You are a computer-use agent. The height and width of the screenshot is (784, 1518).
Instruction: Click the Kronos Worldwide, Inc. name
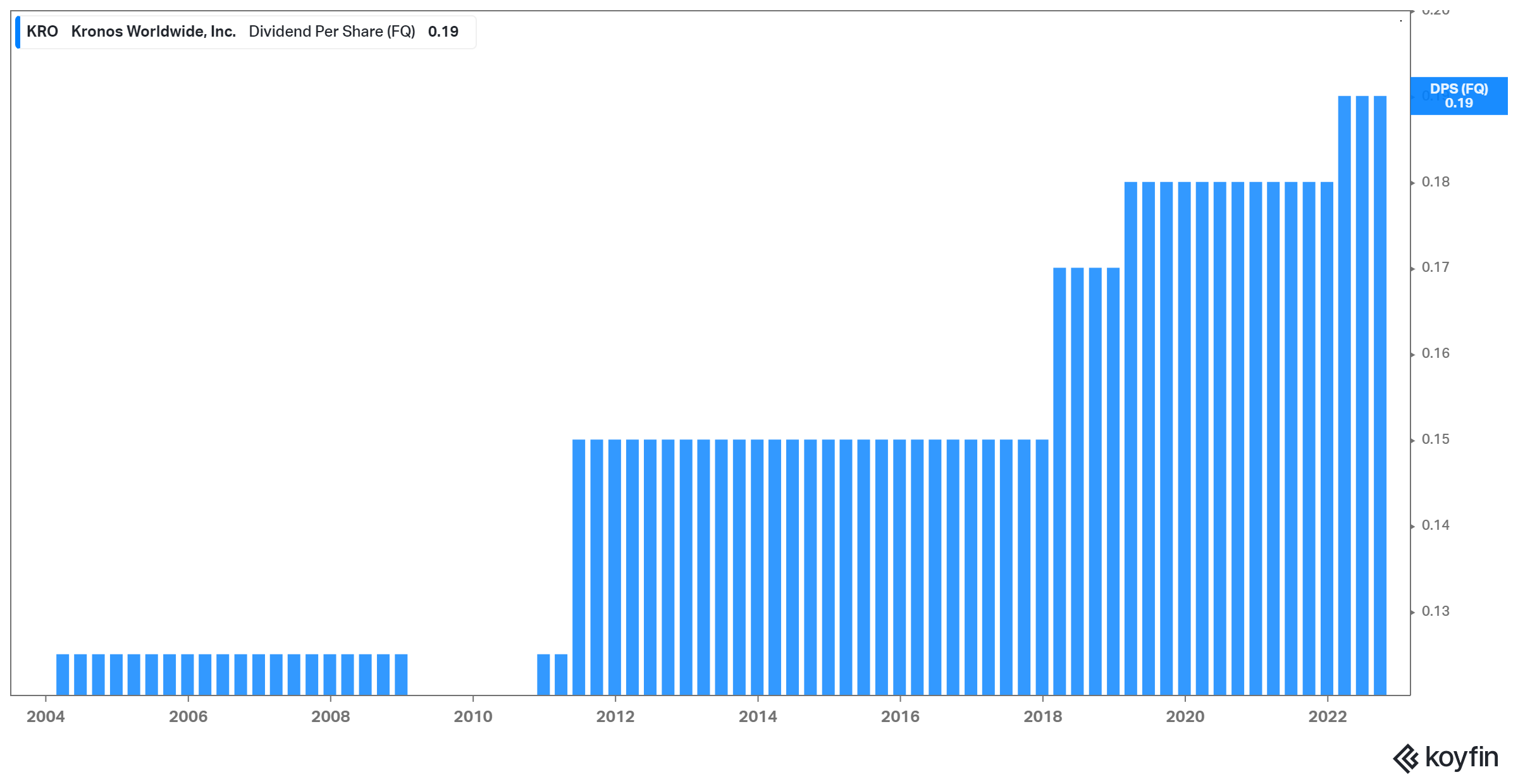pyautogui.click(x=153, y=32)
